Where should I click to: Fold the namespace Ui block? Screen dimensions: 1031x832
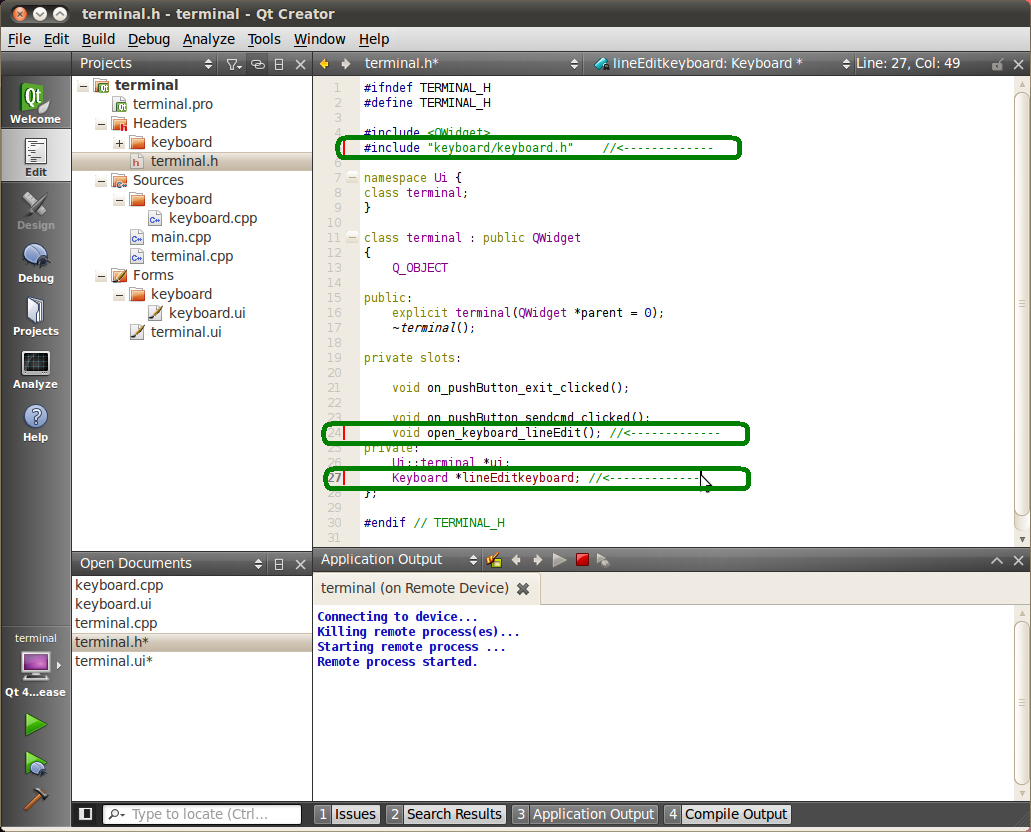click(x=352, y=177)
